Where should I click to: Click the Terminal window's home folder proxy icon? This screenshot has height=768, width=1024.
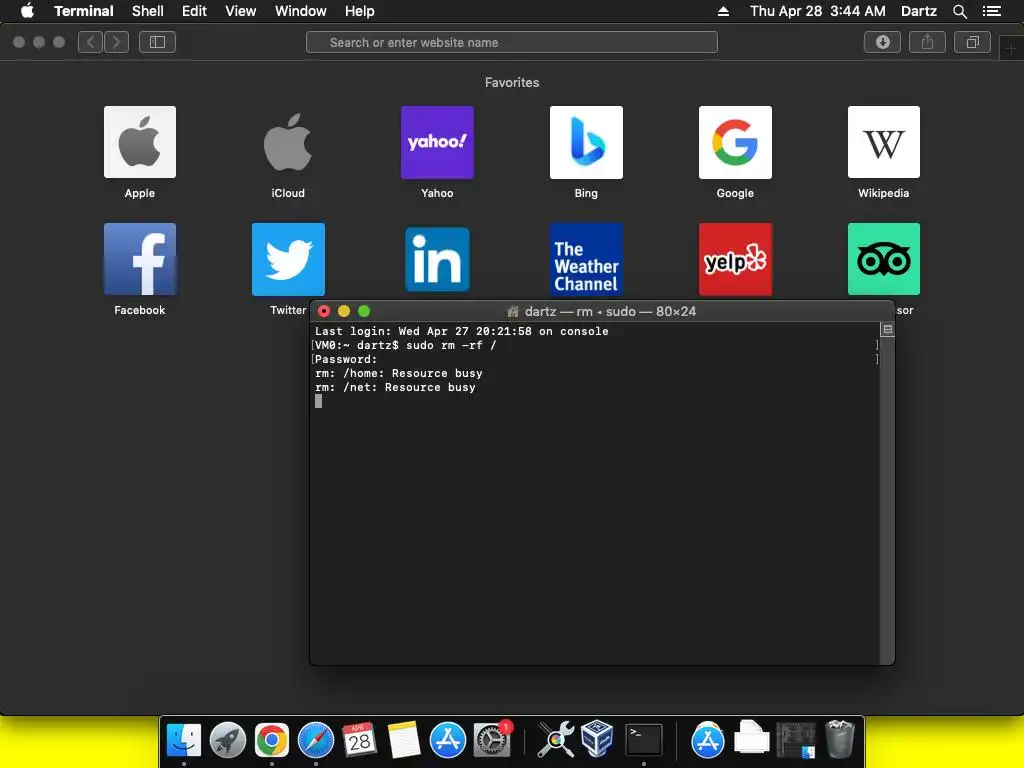[x=513, y=312]
